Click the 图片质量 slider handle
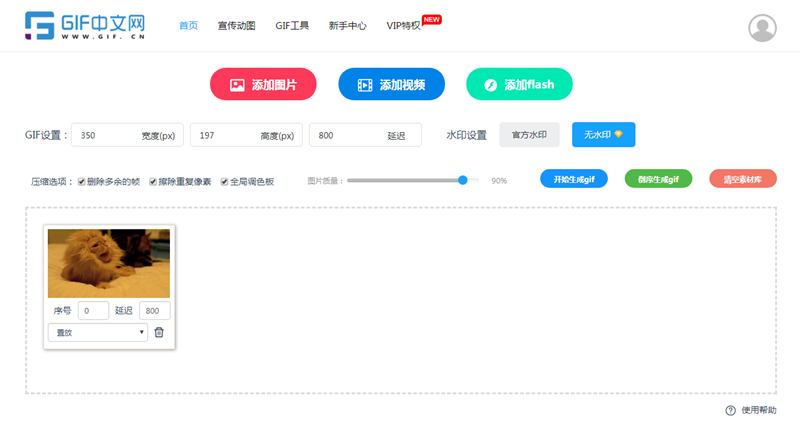The width and height of the screenshot is (800, 421). (x=463, y=180)
